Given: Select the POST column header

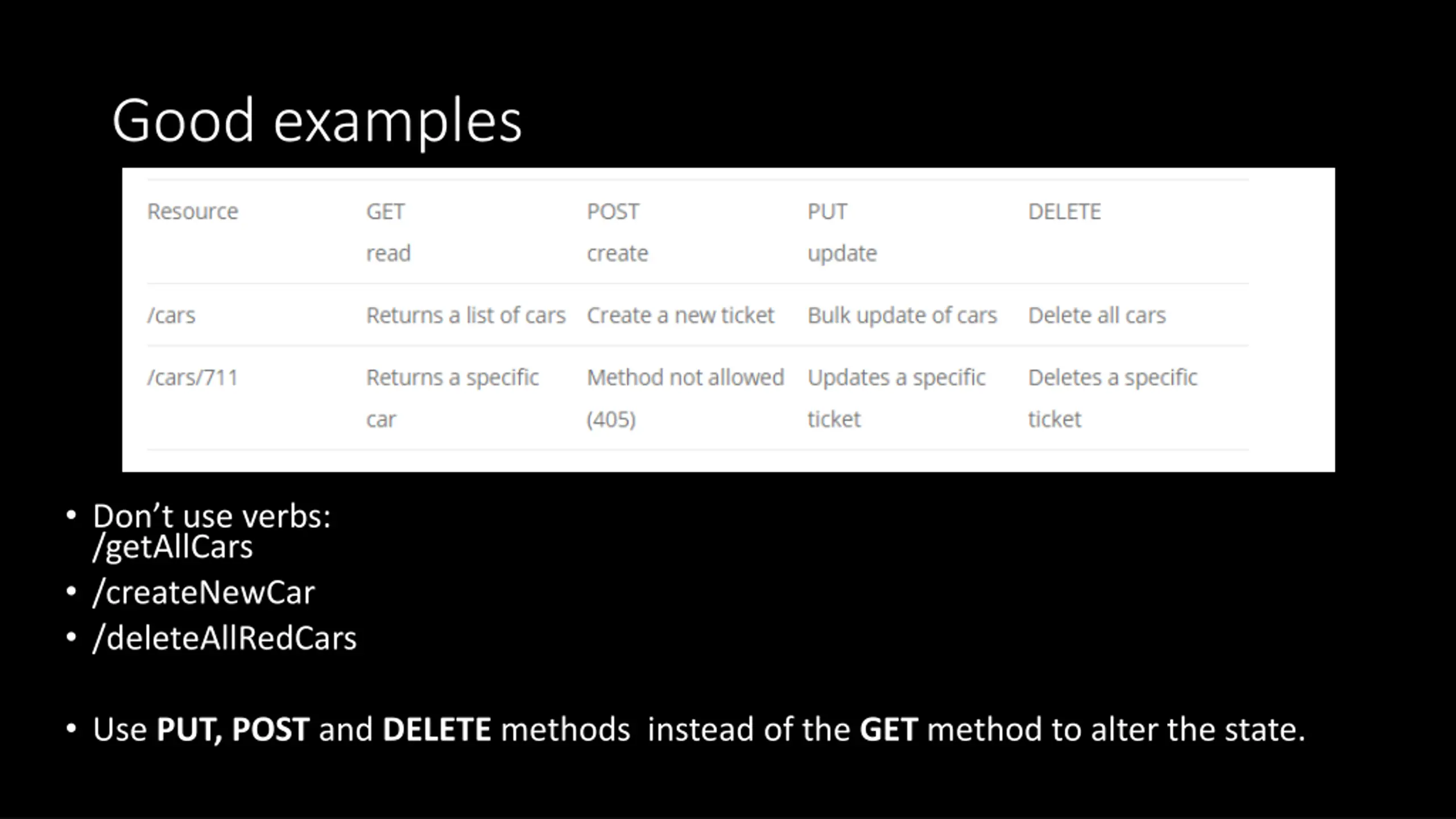Looking at the screenshot, I should [613, 212].
